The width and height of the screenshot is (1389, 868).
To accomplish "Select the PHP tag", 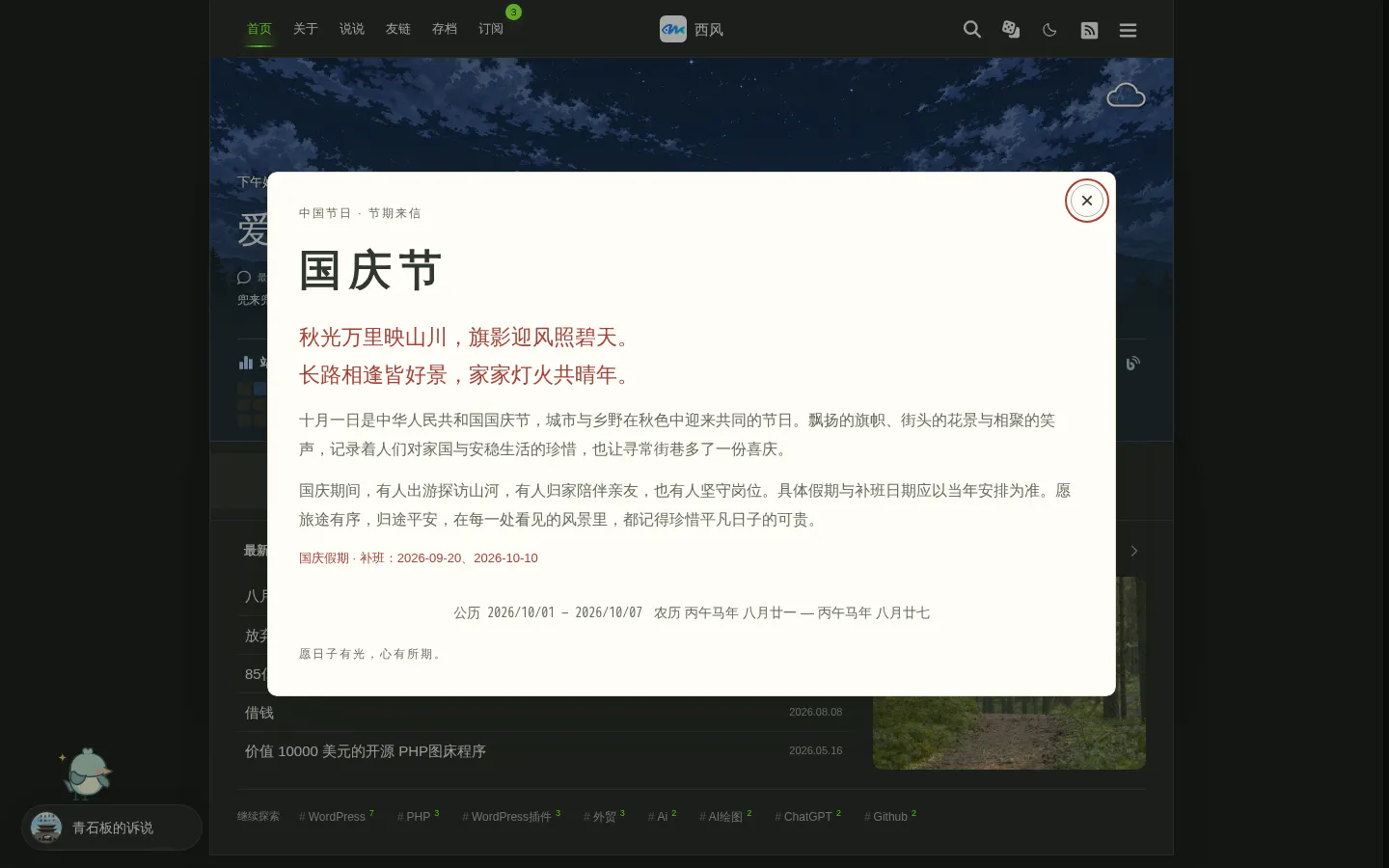I will click(419, 816).
